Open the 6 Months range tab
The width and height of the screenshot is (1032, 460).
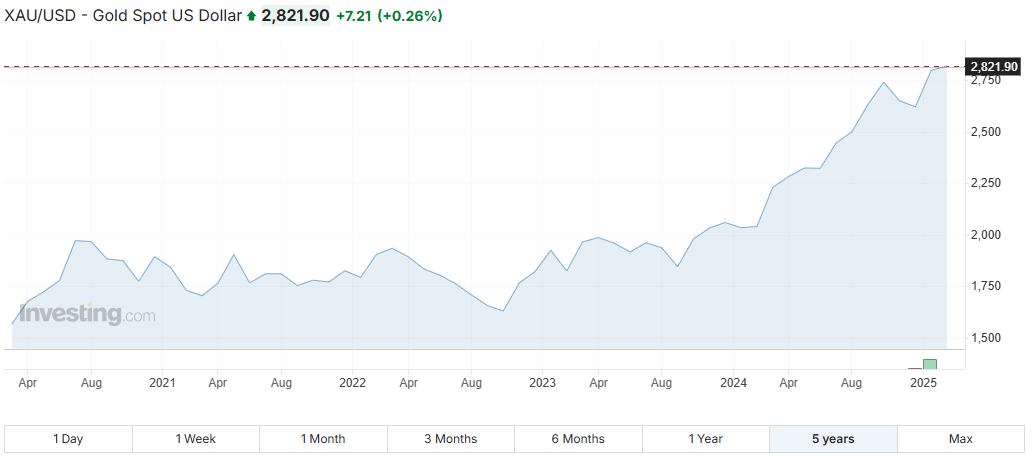pyautogui.click(x=578, y=439)
